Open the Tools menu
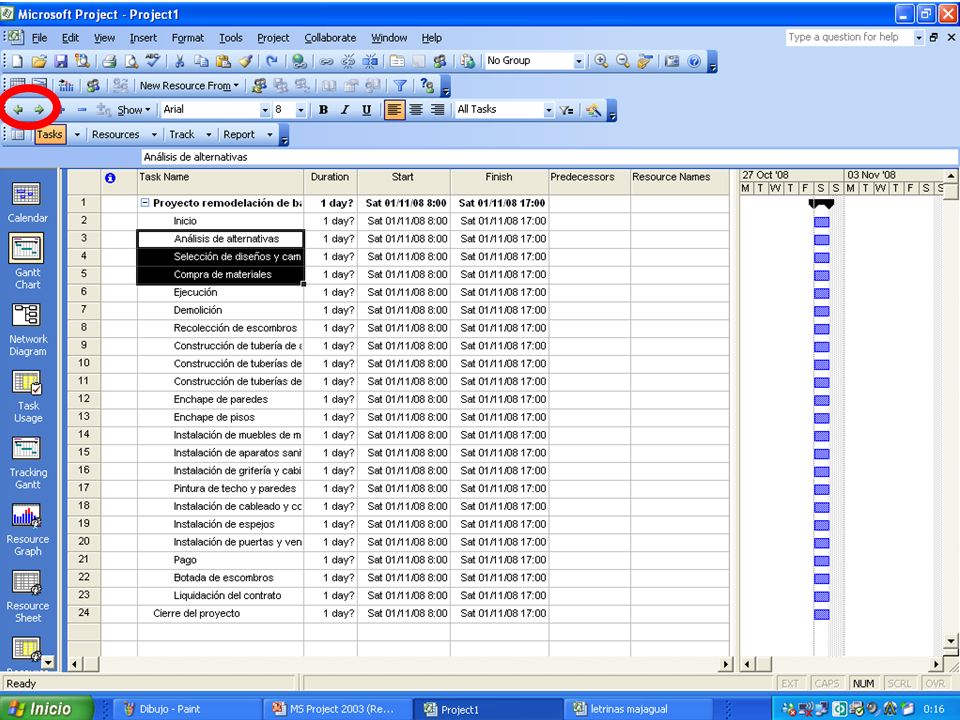This screenshot has width=960, height=720. coord(231,38)
